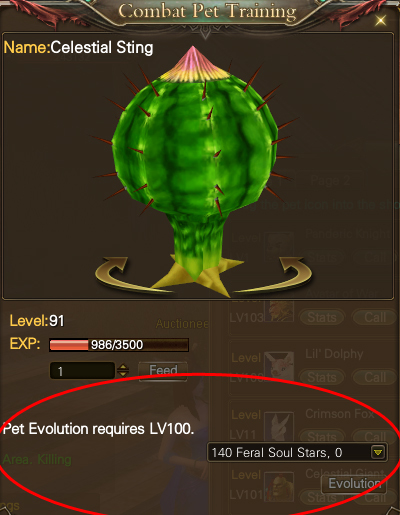Open Stats for the LV103 pet
400x515 pixels.
[x=322, y=317]
